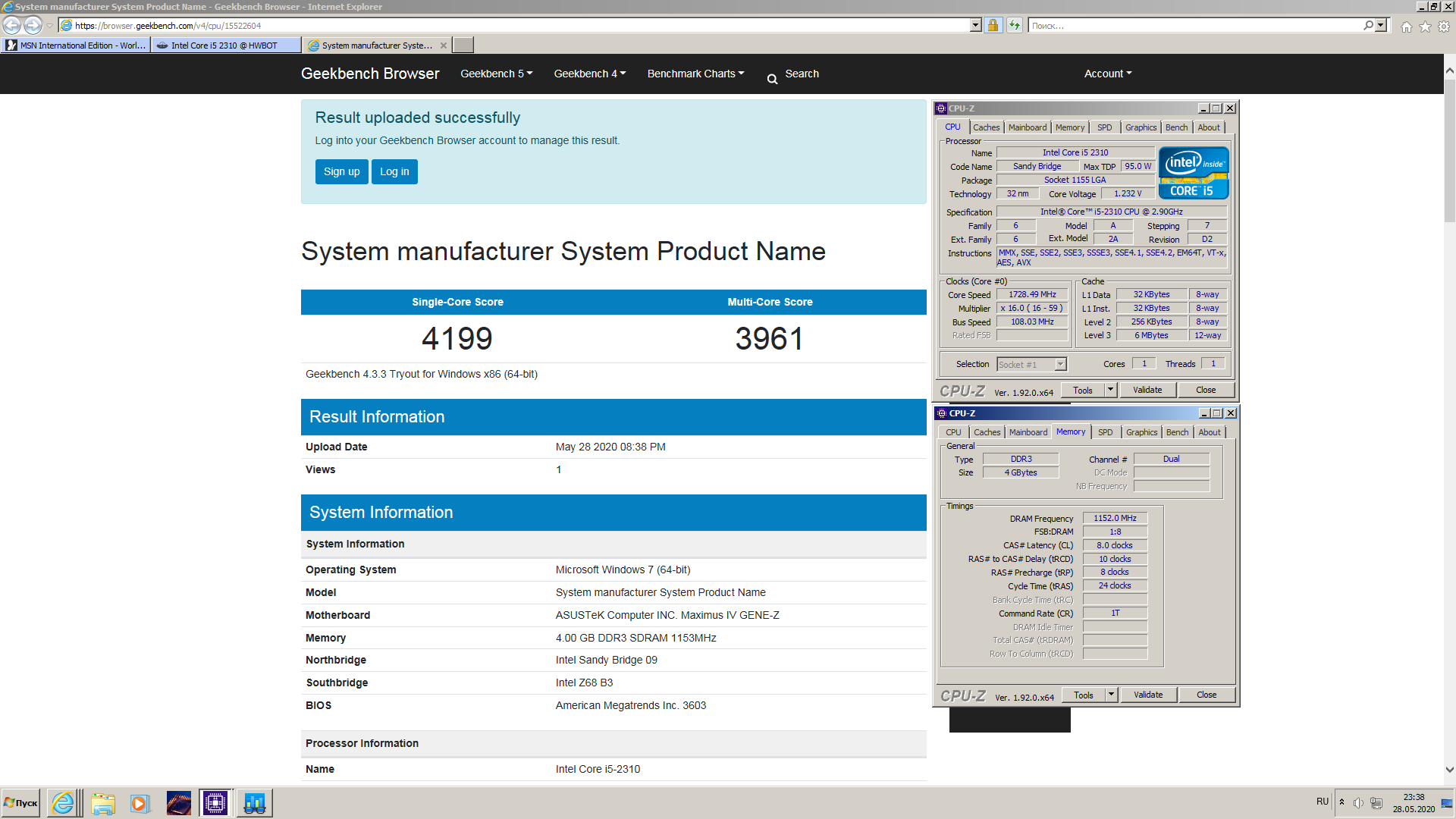Click the network tray icon
Viewport: 1456px width, 819px height.
[x=1376, y=803]
